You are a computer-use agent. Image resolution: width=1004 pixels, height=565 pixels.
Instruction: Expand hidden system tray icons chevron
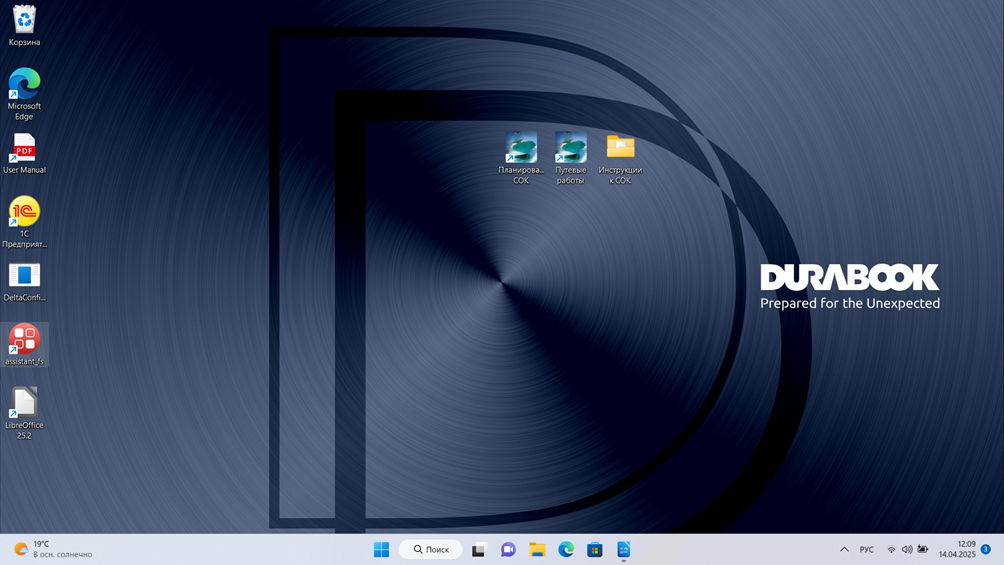click(845, 550)
